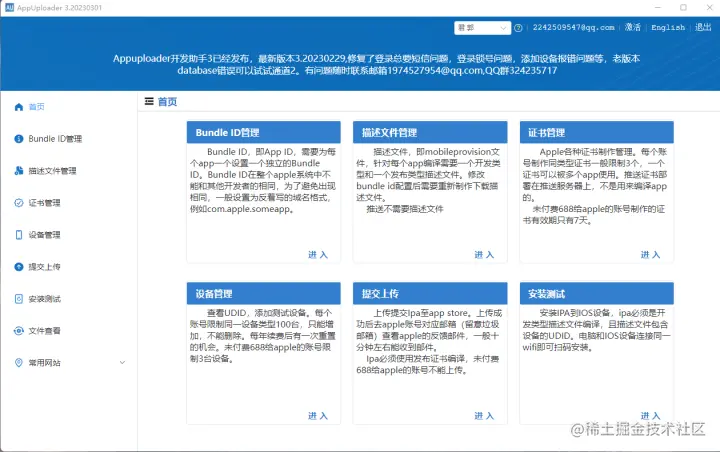Image resolution: width=720 pixels, height=452 pixels.
Task: Click the 安装IPA到IOS设备 card description
Action: [x=596, y=330]
